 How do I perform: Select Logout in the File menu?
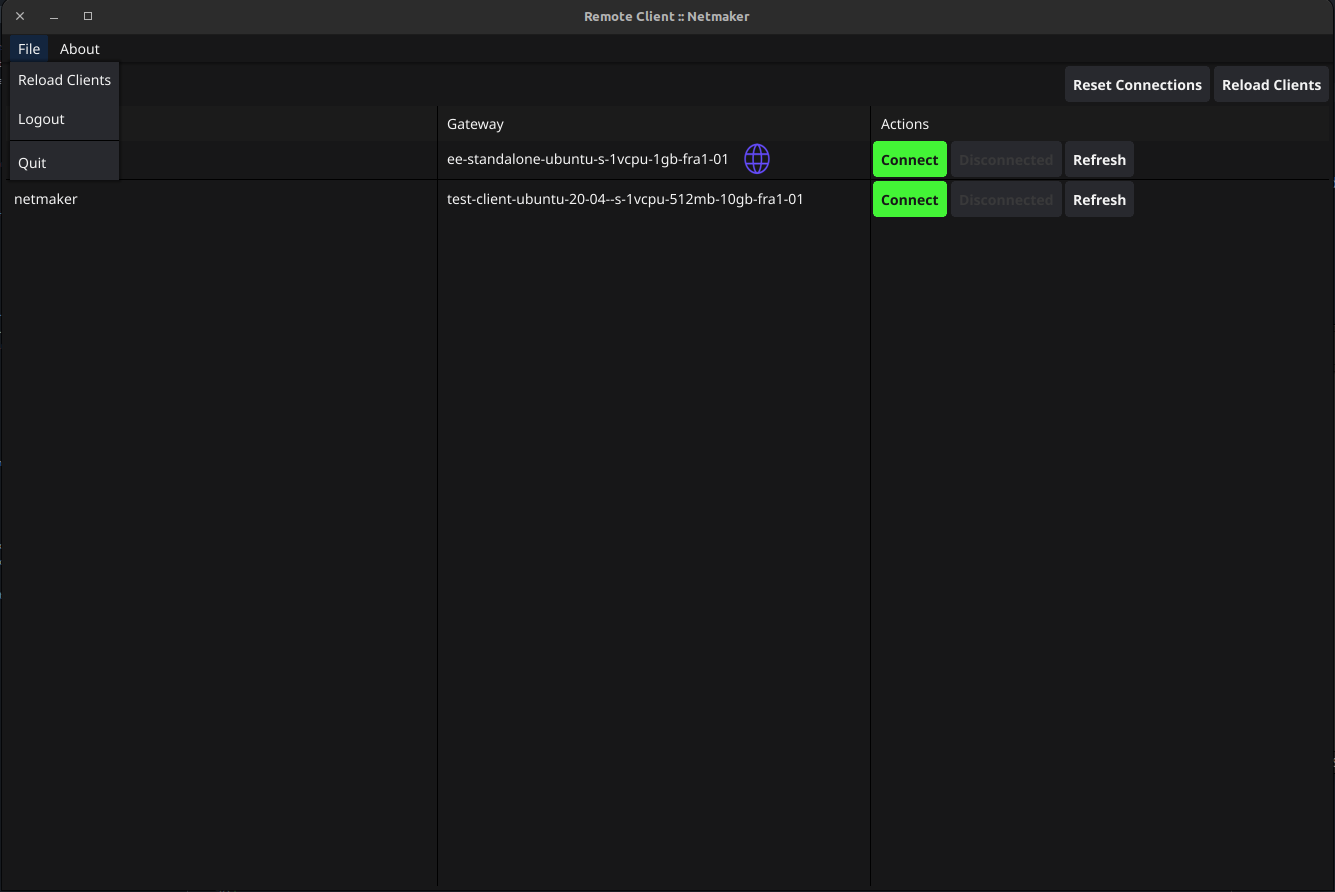click(x=64, y=119)
